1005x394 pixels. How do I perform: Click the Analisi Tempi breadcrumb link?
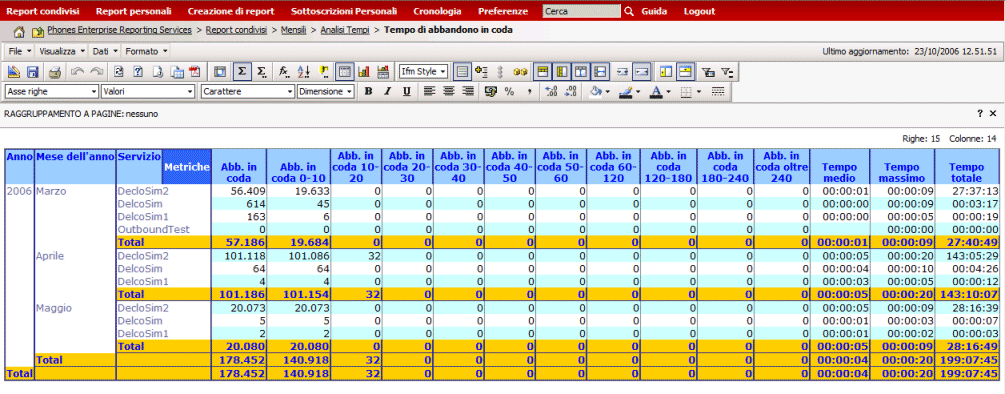pyautogui.click(x=345, y=30)
